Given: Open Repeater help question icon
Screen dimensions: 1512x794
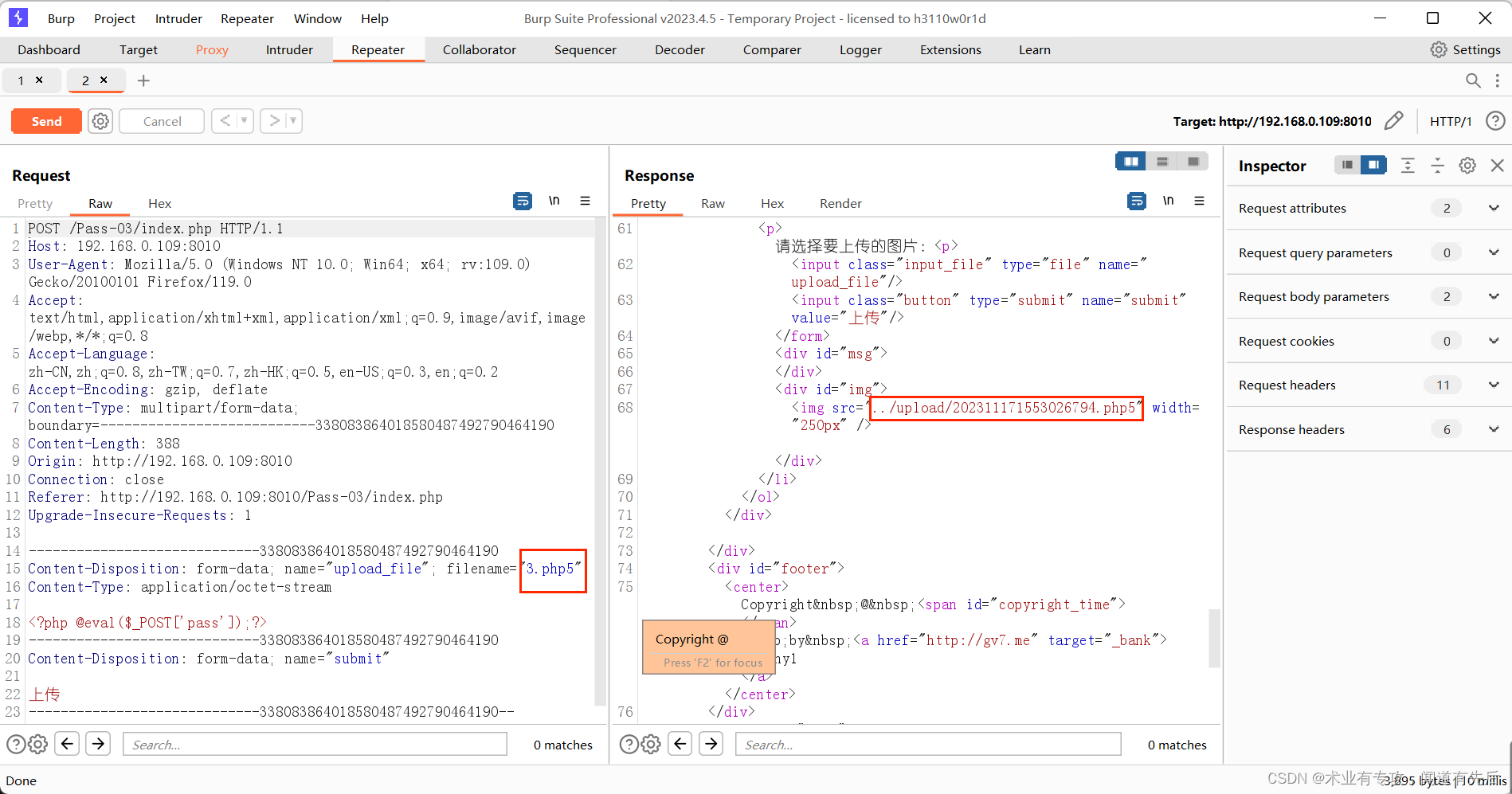Looking at the screenshot, I should click(x=1495, y=121).
